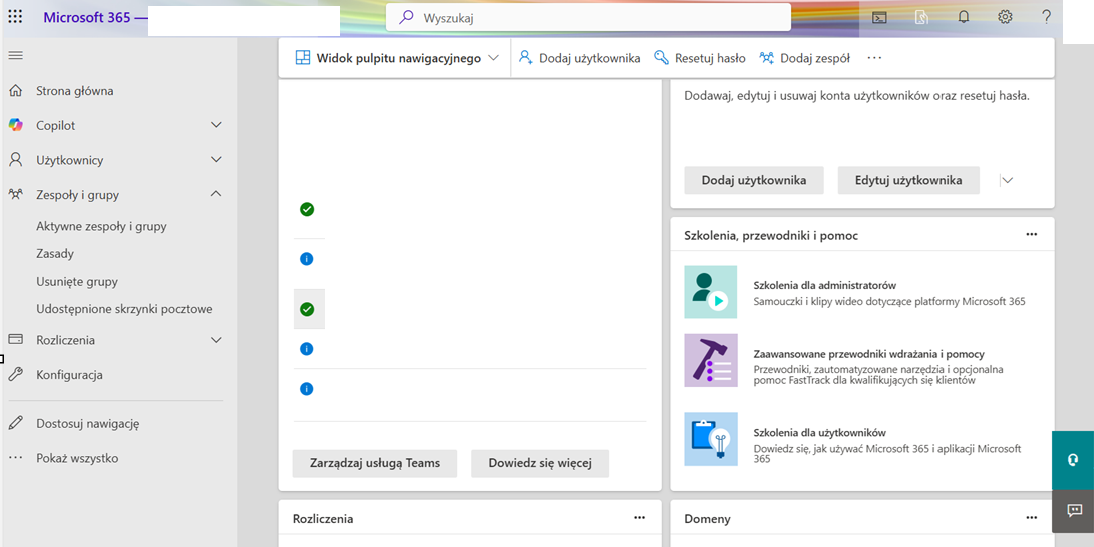
Task: Expand the Użytkownicy navigation section
Action: pos(216,160)
